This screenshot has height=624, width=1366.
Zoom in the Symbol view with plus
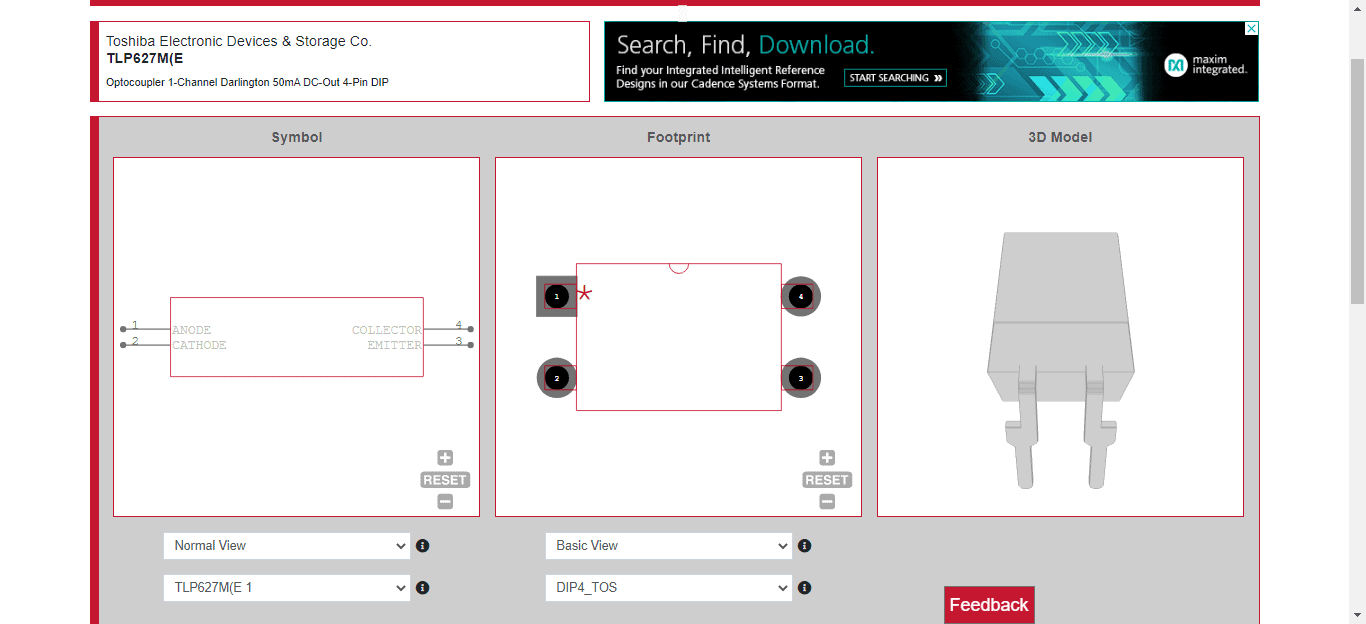pos(445,458)
